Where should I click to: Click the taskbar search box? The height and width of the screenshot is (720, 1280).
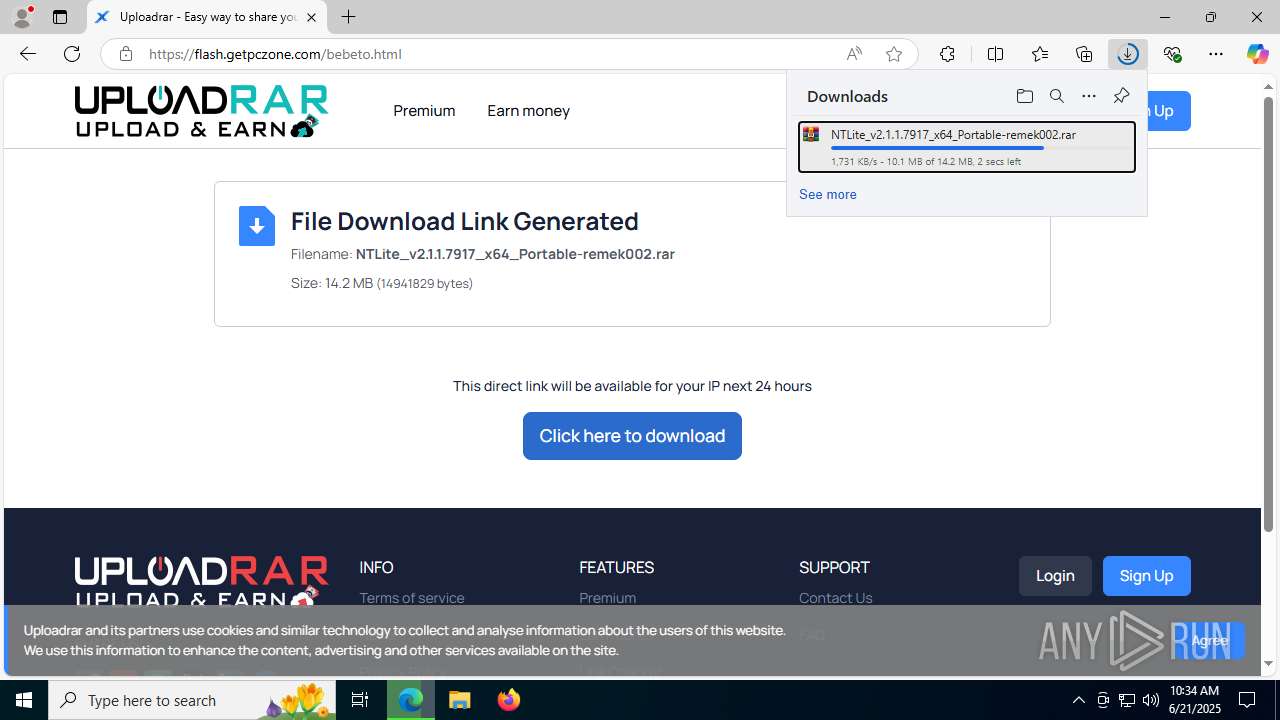tap(192, 700)
